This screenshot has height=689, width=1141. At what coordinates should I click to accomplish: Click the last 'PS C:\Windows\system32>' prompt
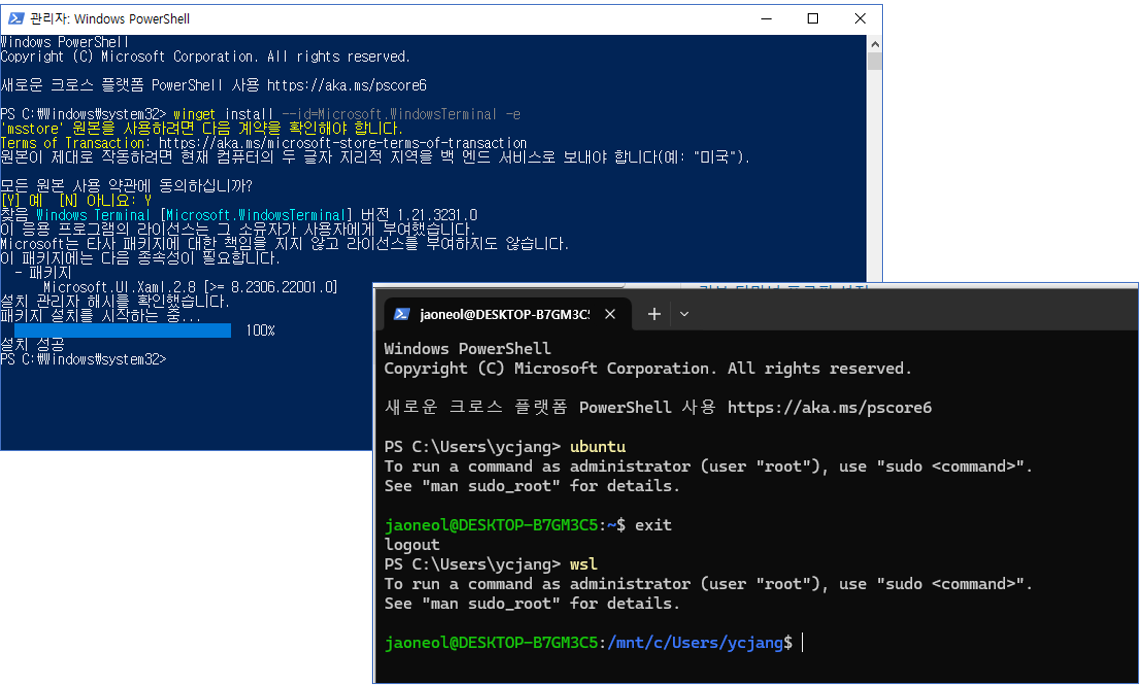83,359
